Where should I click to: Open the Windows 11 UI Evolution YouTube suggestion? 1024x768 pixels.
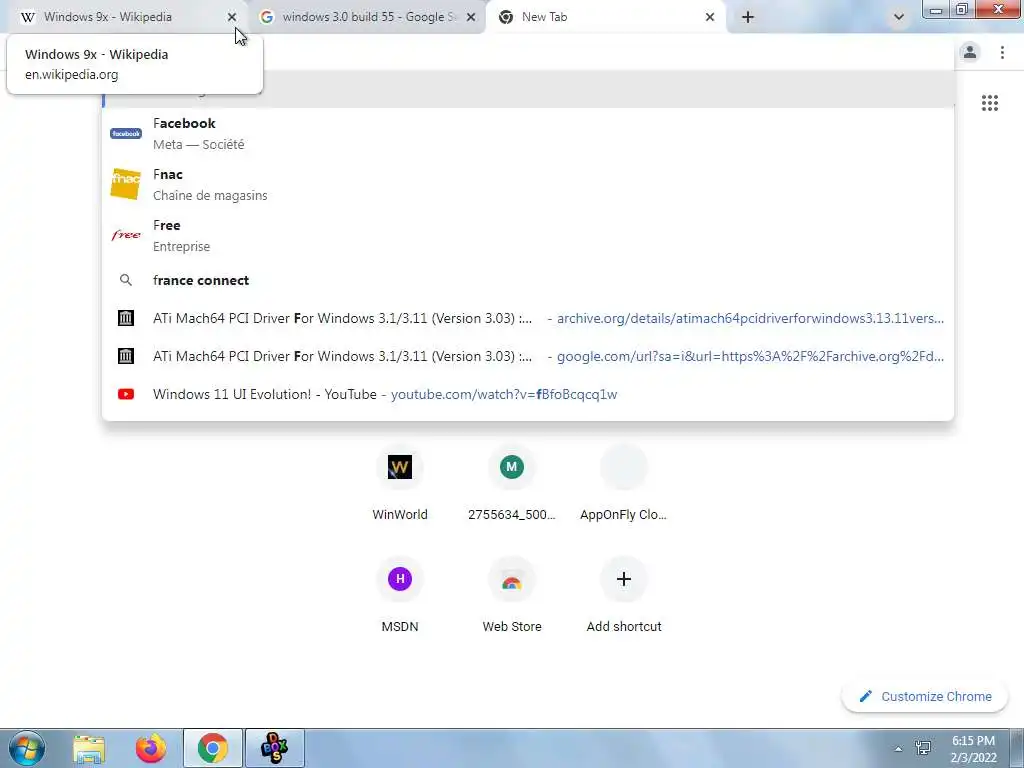pyautogui.click(x=528, y=394)
